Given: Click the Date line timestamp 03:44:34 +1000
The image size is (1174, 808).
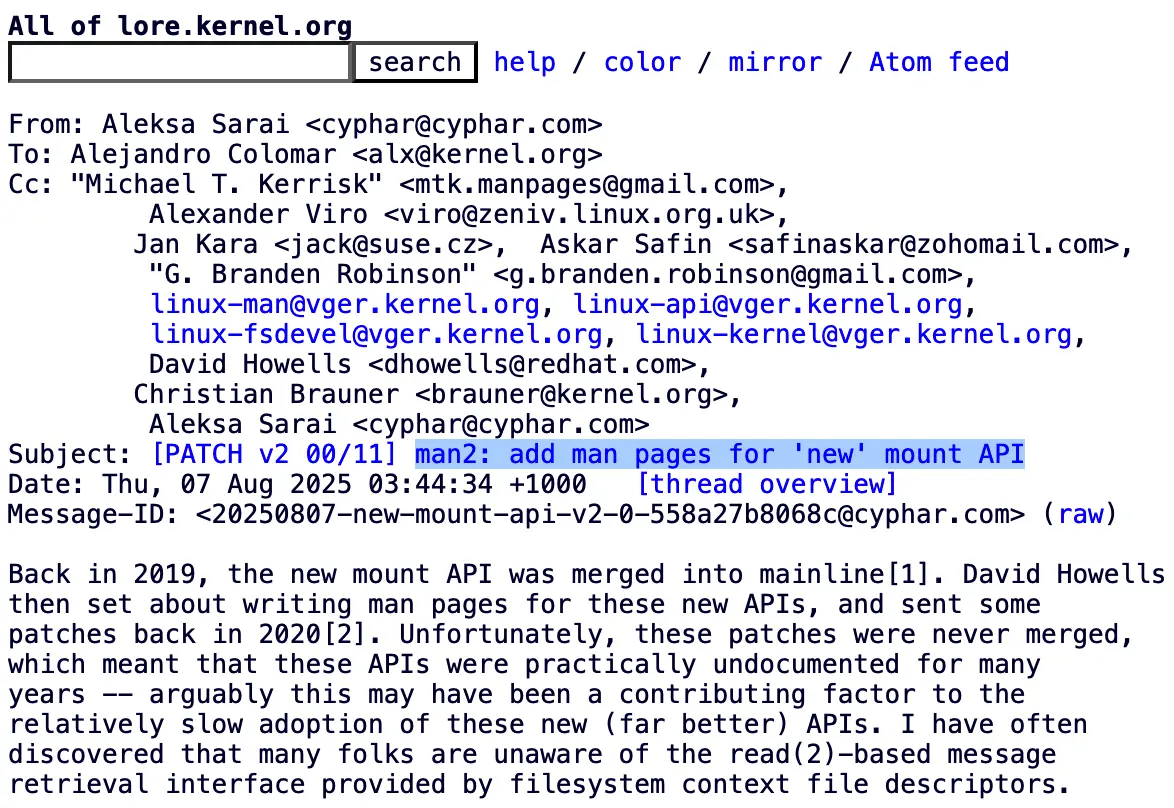Looking at the screenshot, I should 477,485.
